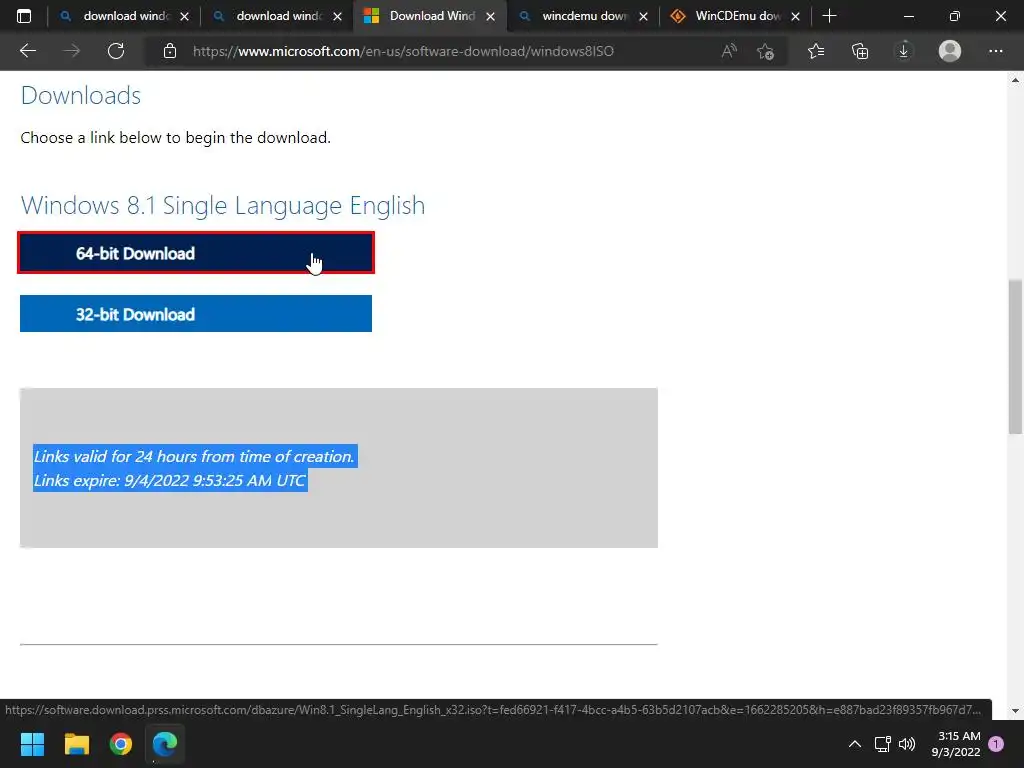Show hidden system tray icons
Image resolution: width=1024 pixels, height=768 pixels.
point(854,744)
